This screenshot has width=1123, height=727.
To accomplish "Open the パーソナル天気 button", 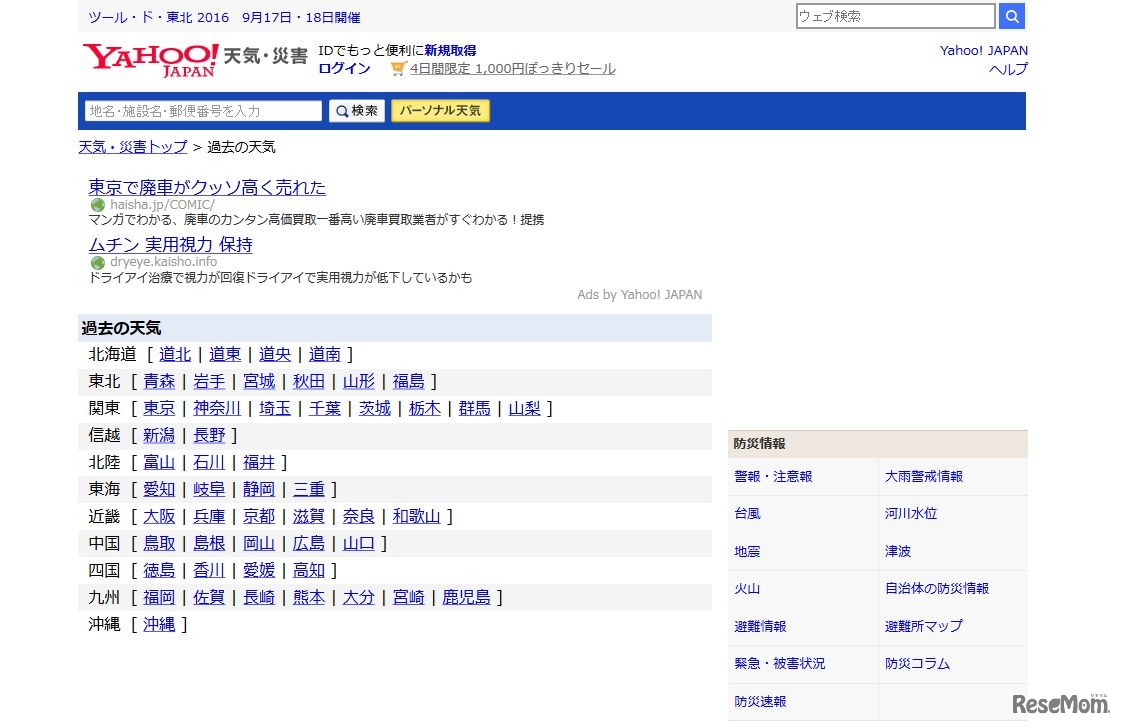I will tap(440, 111).
